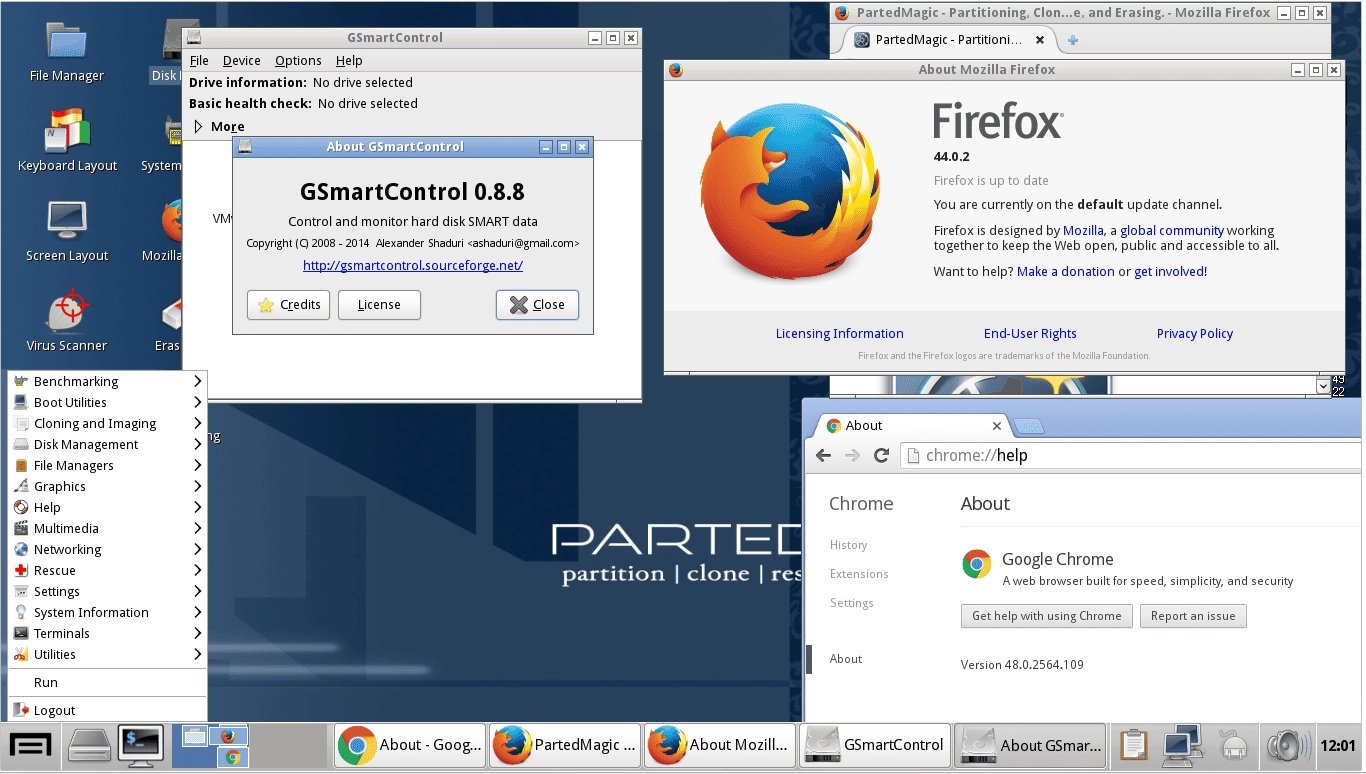Expand the Networking submenu
1366x774 pixels.
(198, 549)
